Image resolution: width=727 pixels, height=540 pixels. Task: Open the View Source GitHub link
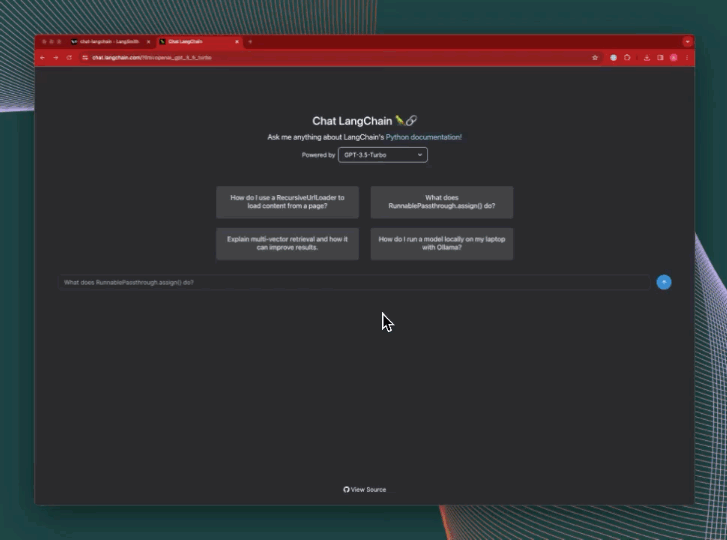(364, 489)
